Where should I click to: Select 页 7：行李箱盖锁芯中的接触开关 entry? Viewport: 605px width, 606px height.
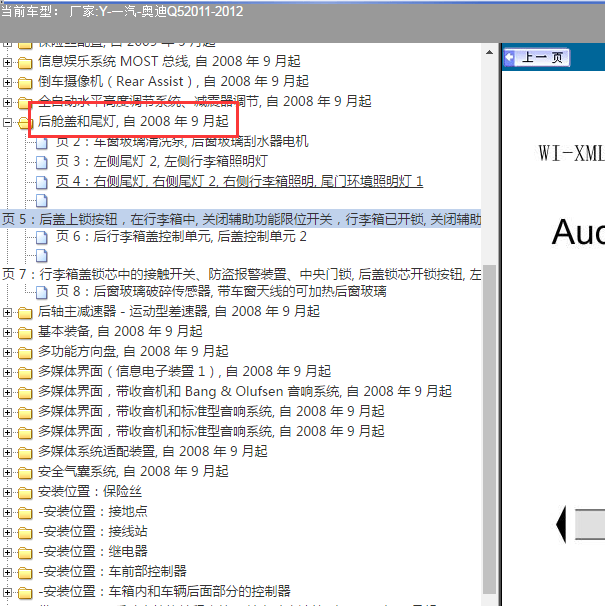(240, 273)
